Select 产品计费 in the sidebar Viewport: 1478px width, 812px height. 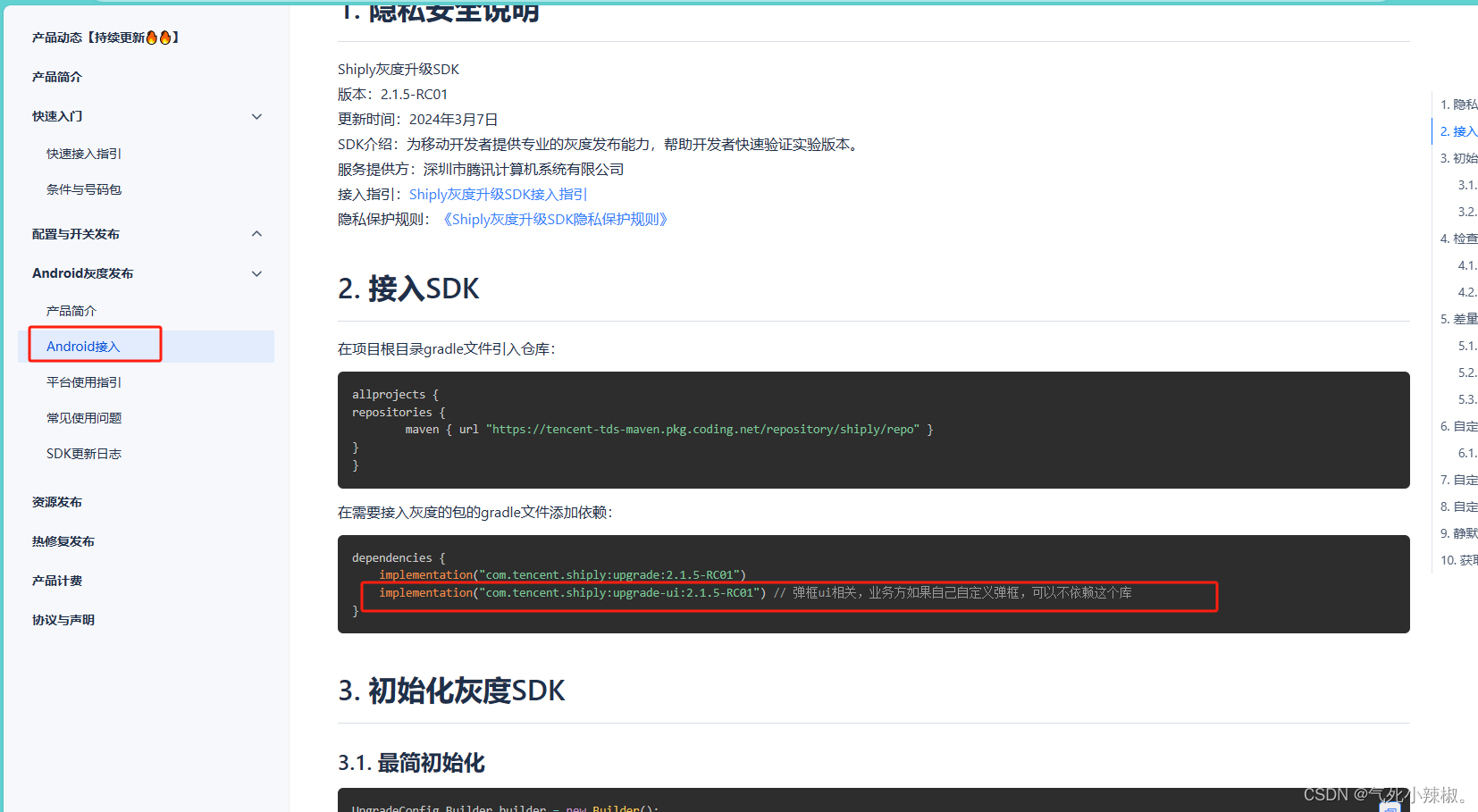click(56, 580)
